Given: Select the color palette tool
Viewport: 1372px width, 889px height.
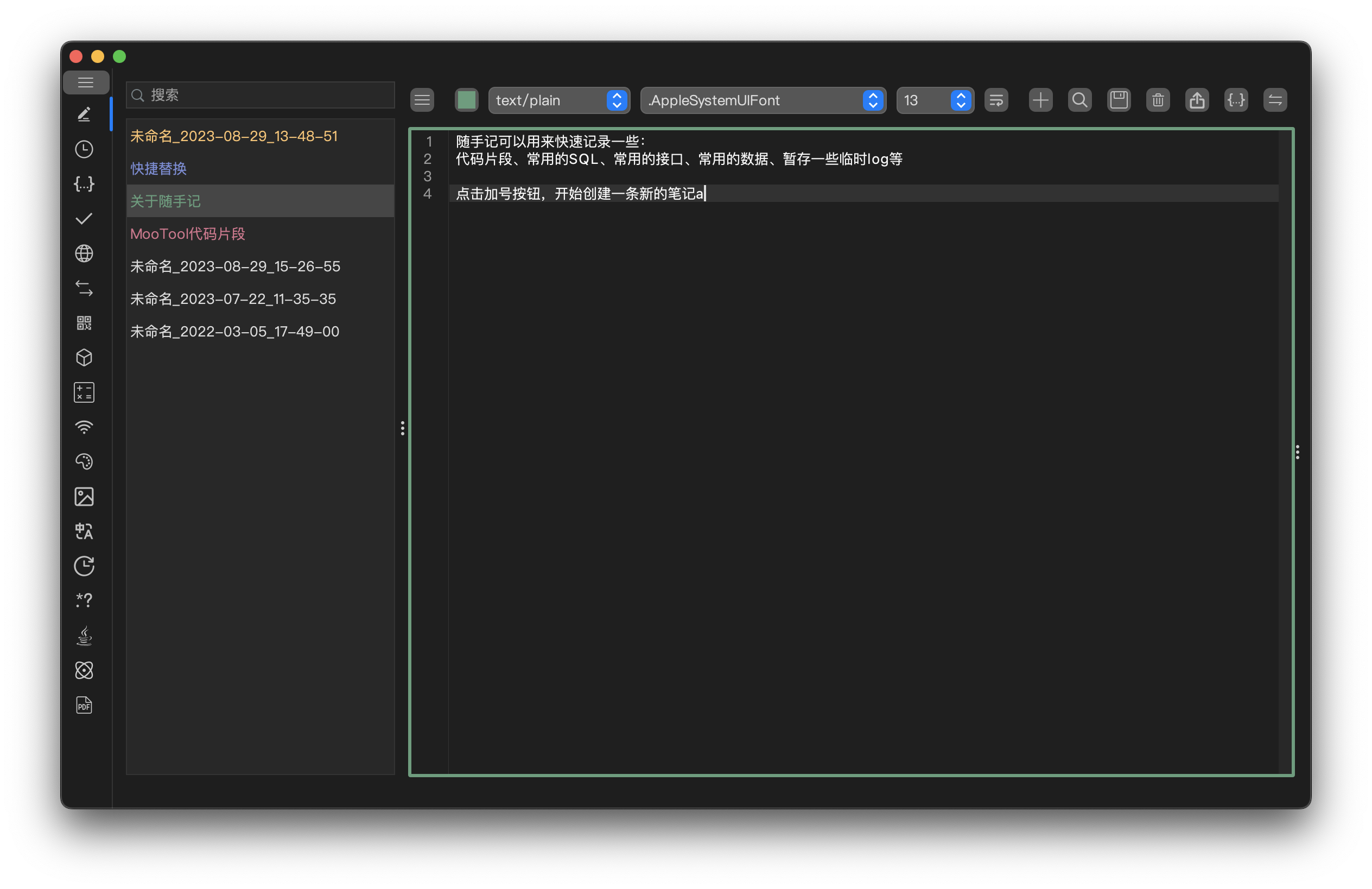Looking at the screenshot, I should coord(84,461).
